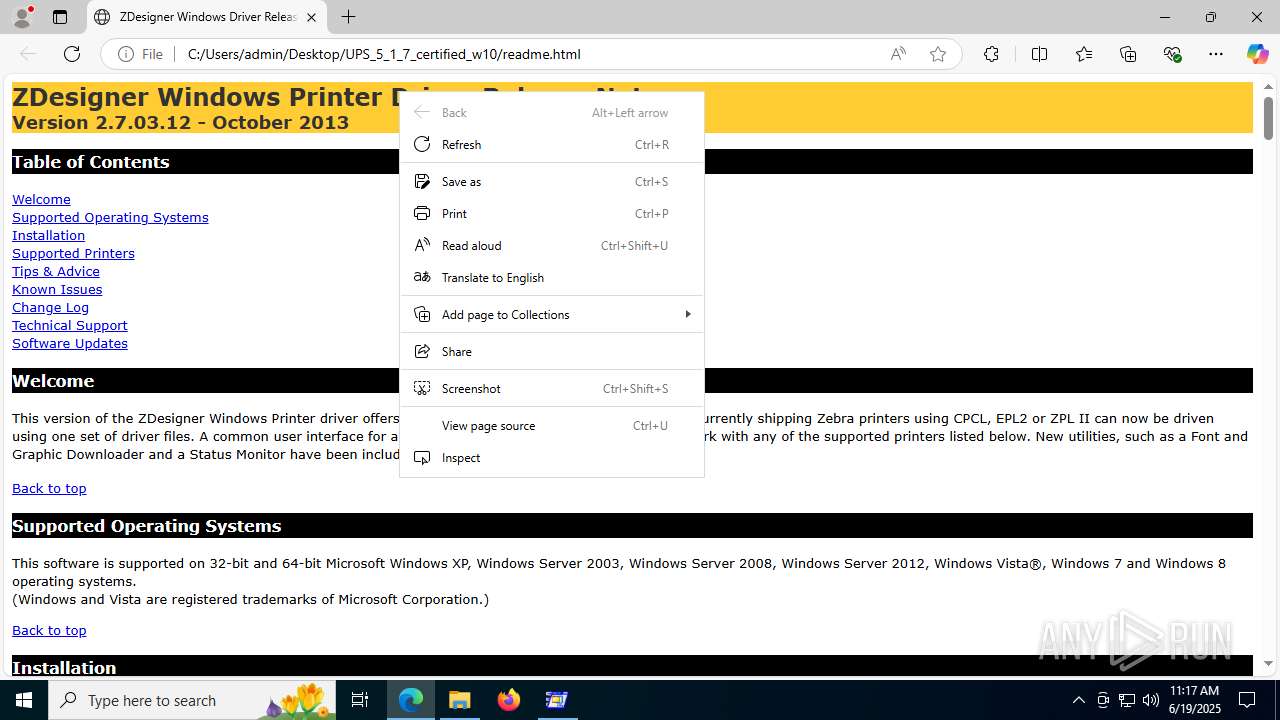Open the Extensions puzzle icon

tap(991, 54)
